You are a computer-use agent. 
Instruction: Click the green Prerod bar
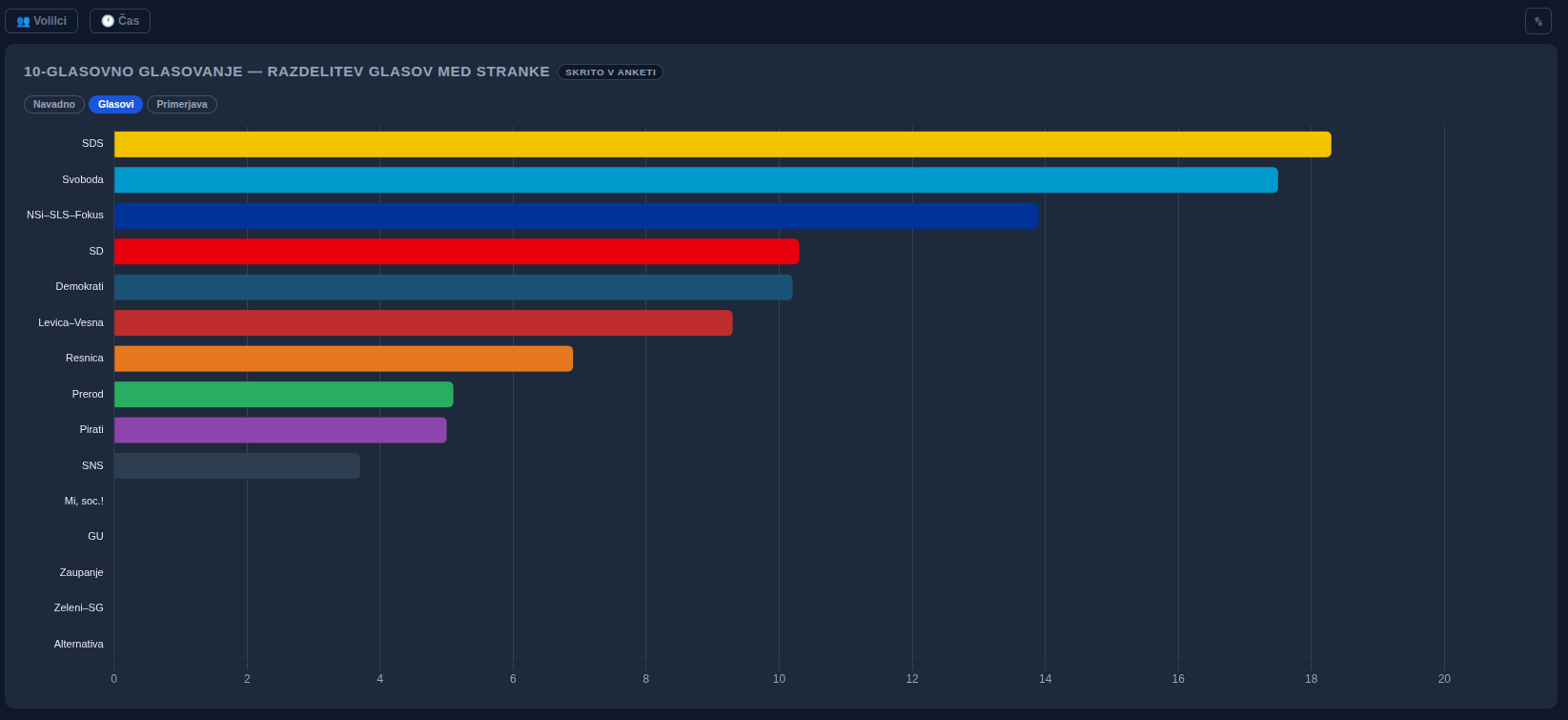[284, 395]
